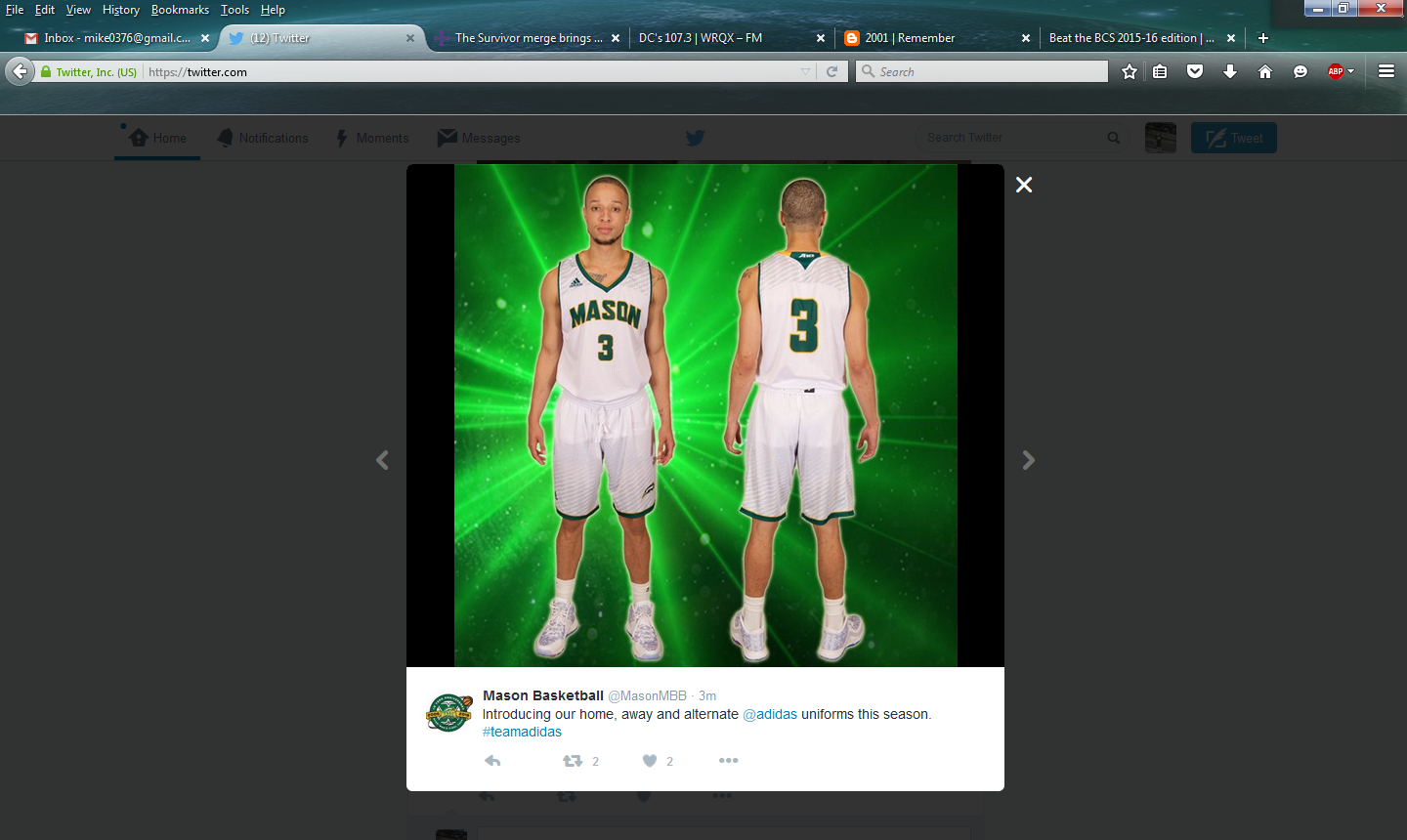Open the @adidas mention link
1407x840 pixels.
[x=770, y=714]
